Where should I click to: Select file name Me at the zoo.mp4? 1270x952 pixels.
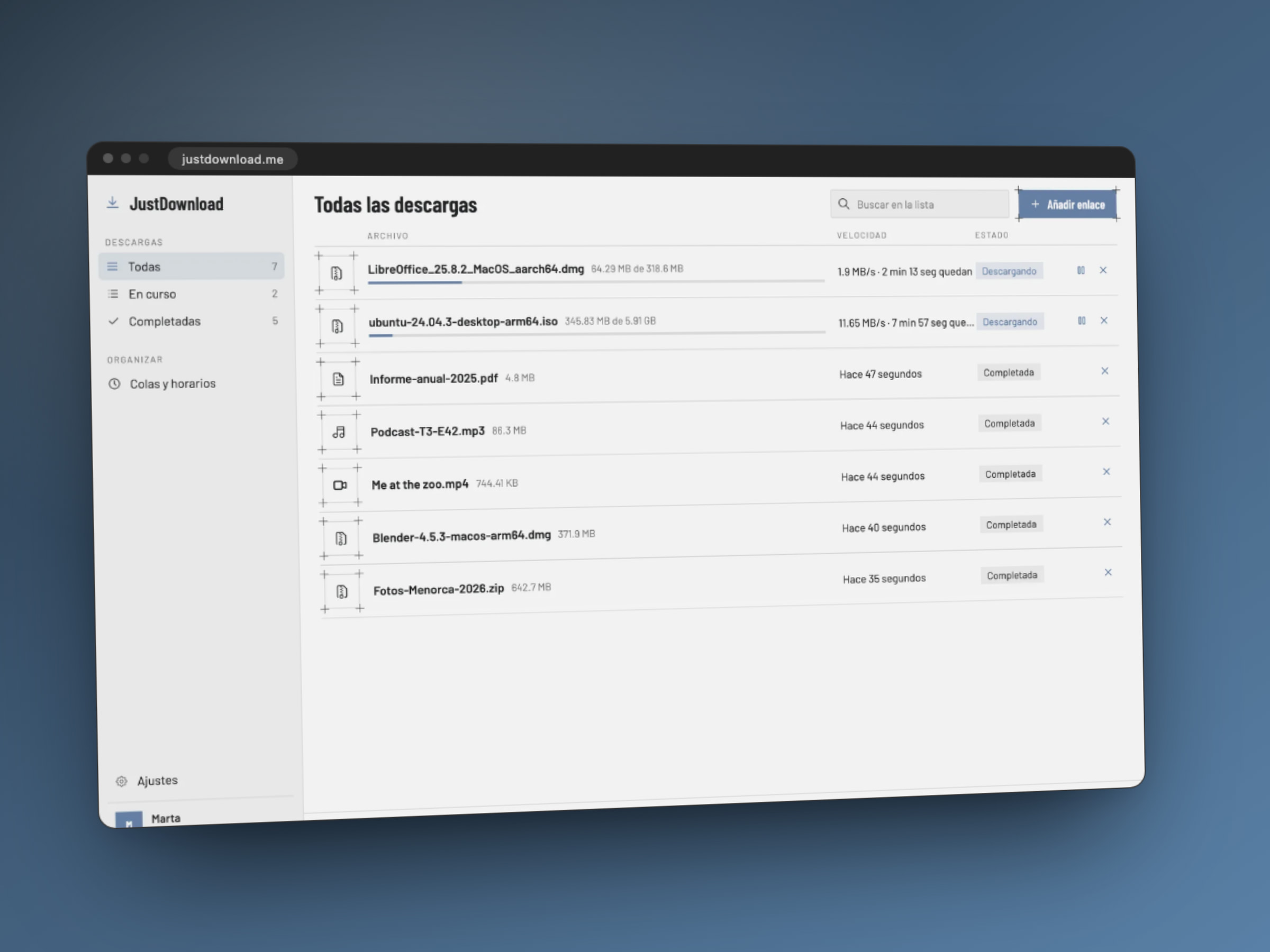pos(420,484)
